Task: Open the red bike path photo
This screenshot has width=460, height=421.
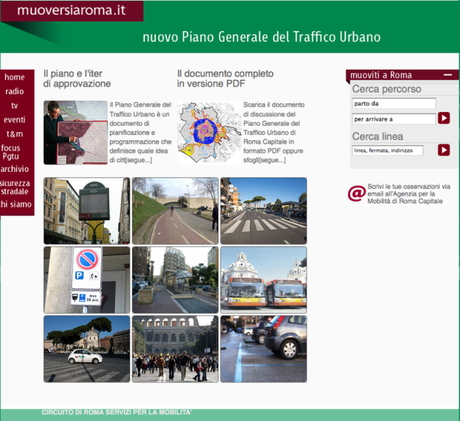Action: click(175, 211)
